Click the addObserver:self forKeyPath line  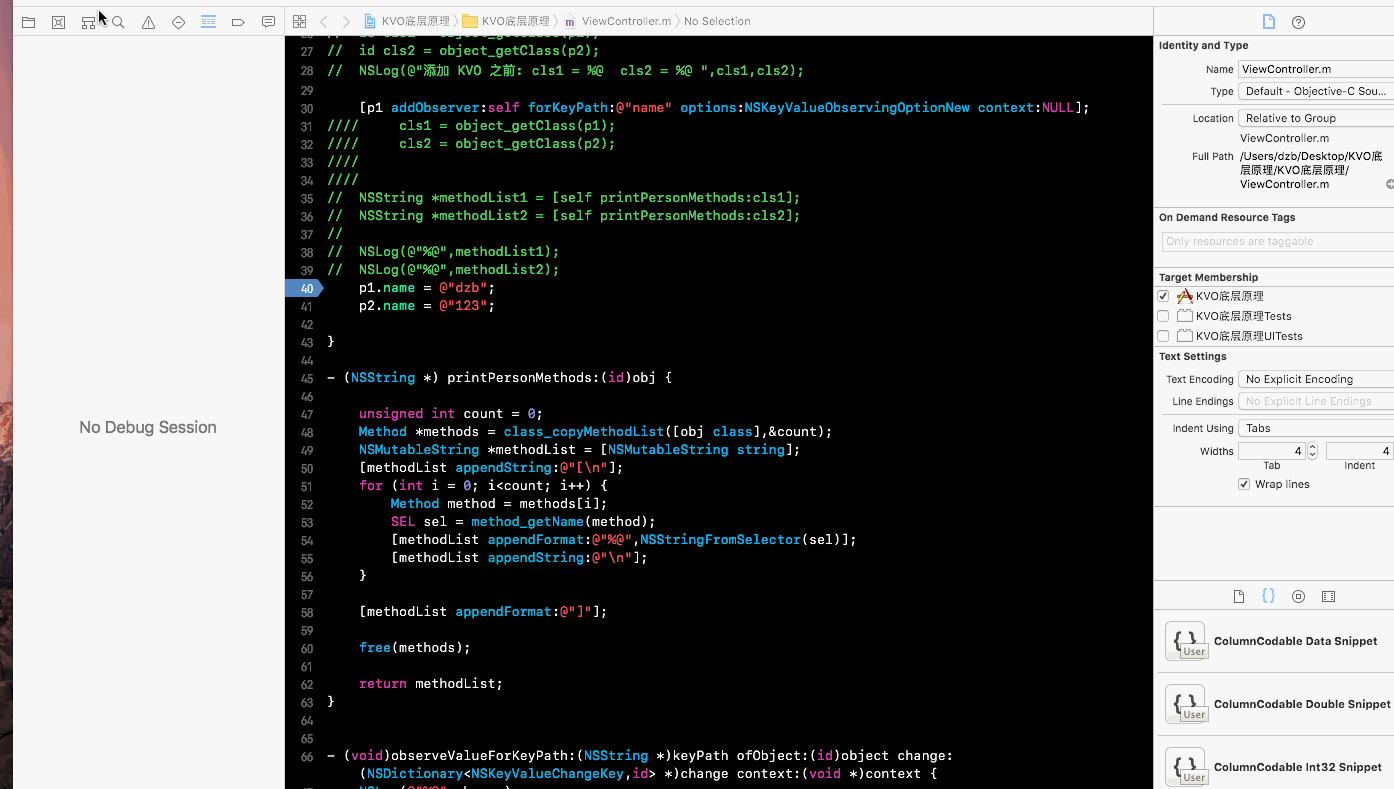(724, 108)
